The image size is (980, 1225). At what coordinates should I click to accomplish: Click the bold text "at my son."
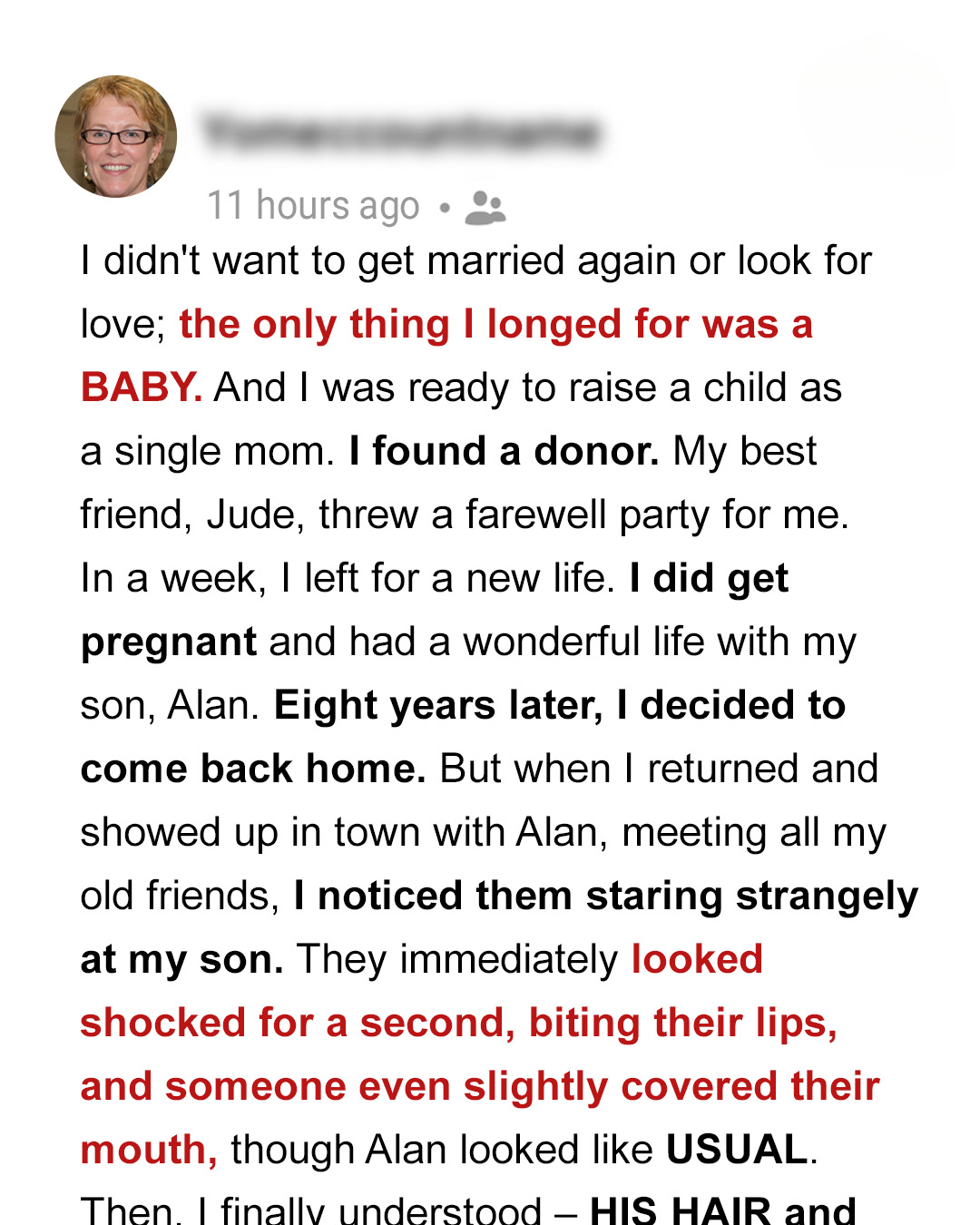click(181, 959)
